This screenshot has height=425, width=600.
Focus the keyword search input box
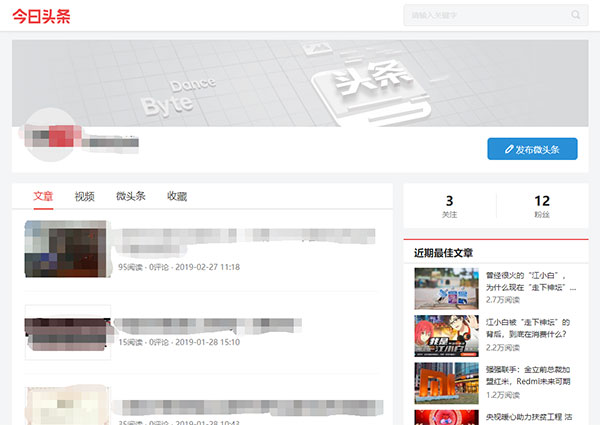click(x=485, y=15)
